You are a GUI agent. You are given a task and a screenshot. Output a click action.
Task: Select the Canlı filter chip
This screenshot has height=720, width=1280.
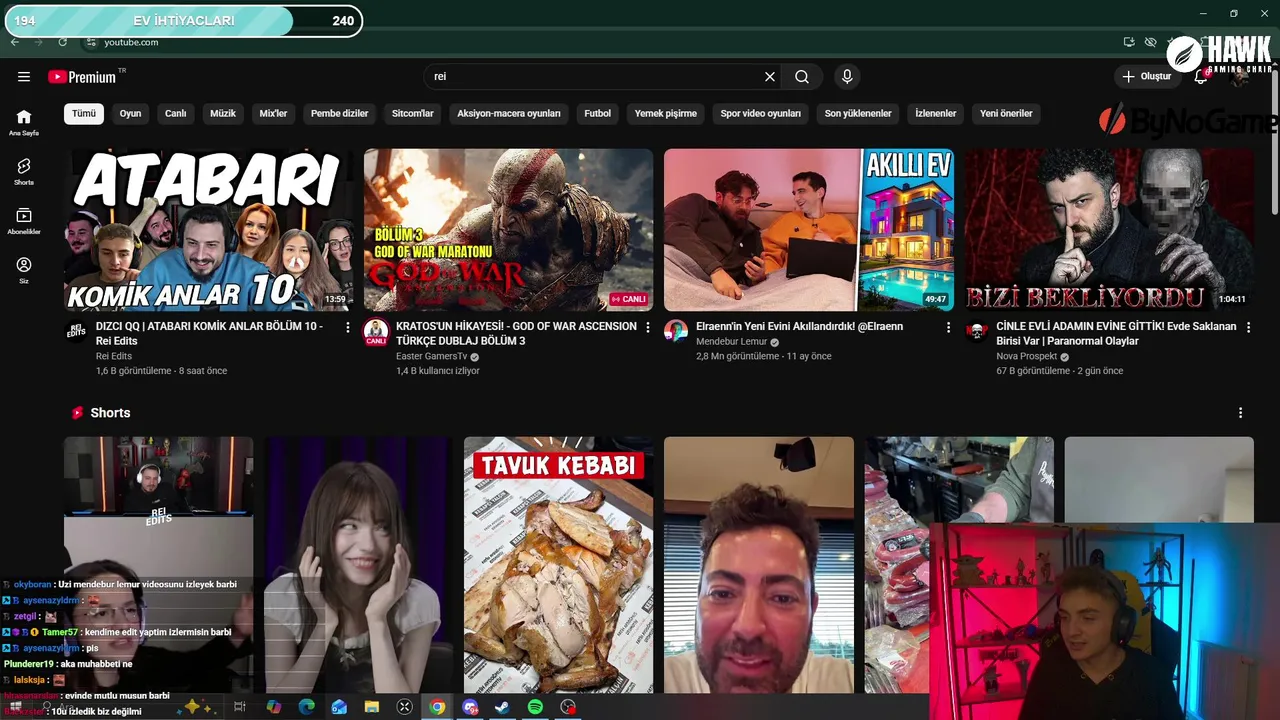pos(176,113)
